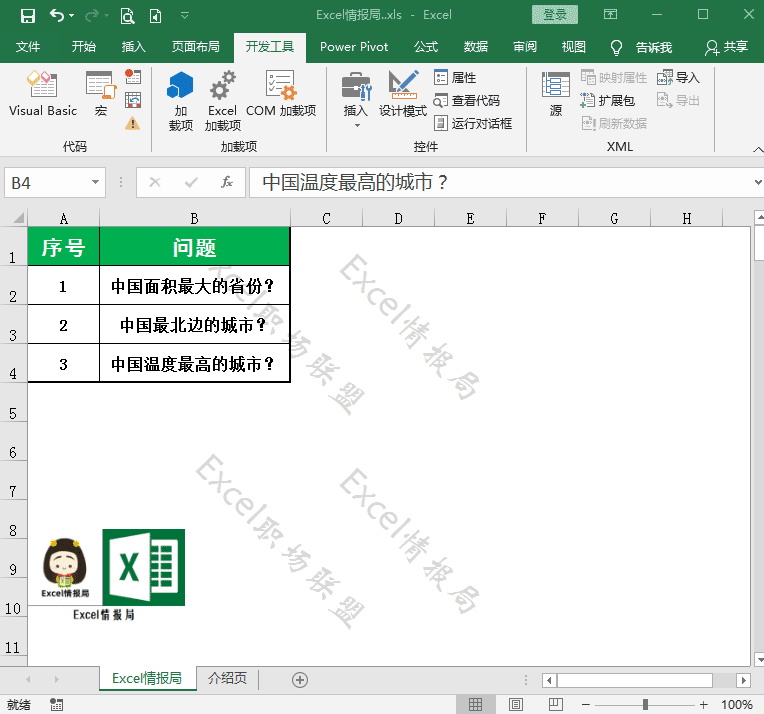Click the macro recording status bar icon

(x=57, y=704)
